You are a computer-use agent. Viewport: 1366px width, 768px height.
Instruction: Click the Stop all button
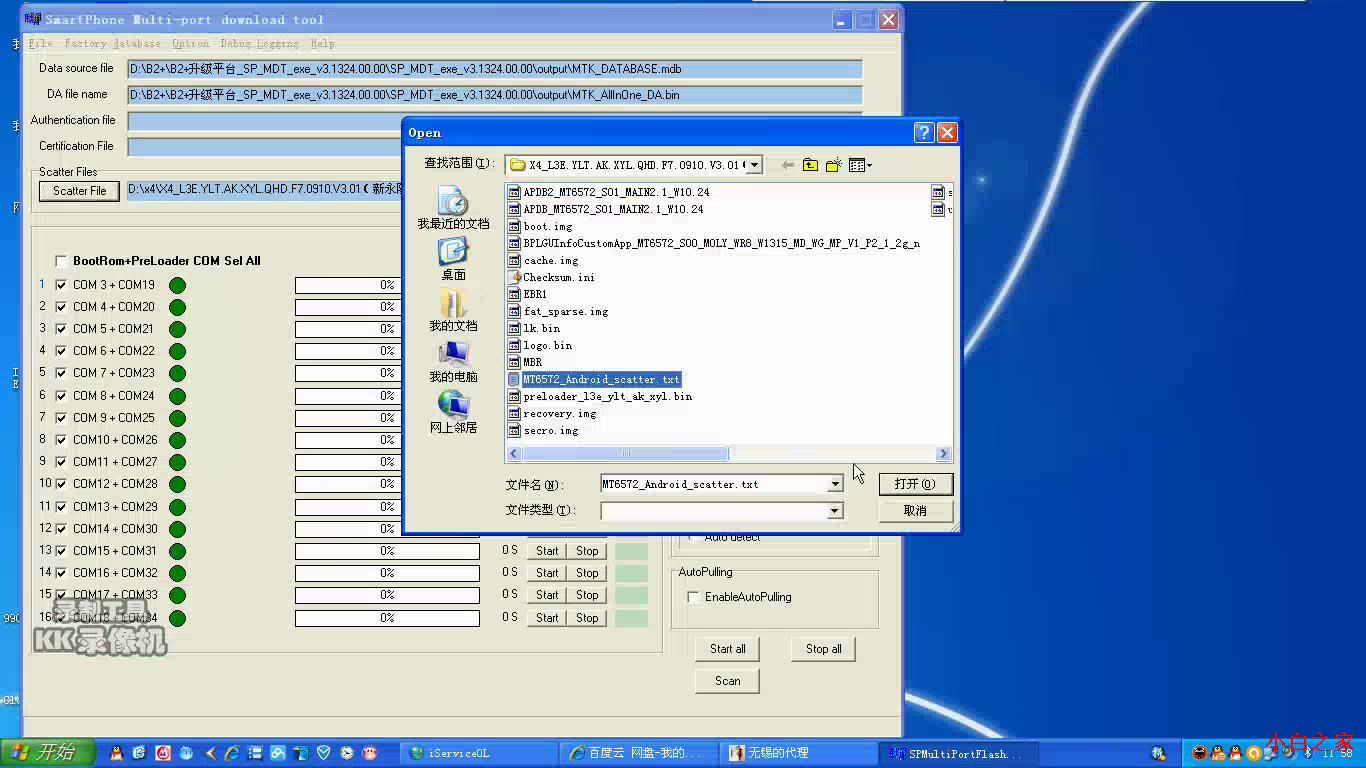[x=823, y=649]
